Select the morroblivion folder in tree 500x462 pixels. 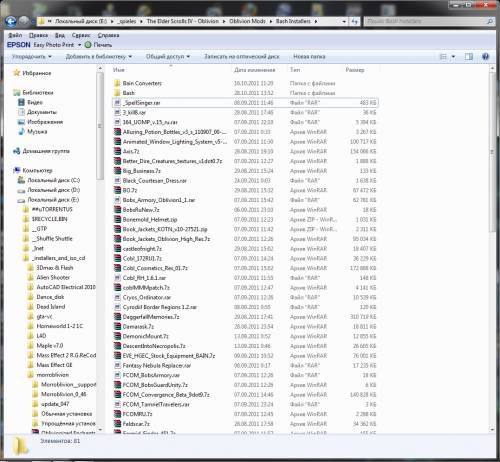(x=52, y=375)
